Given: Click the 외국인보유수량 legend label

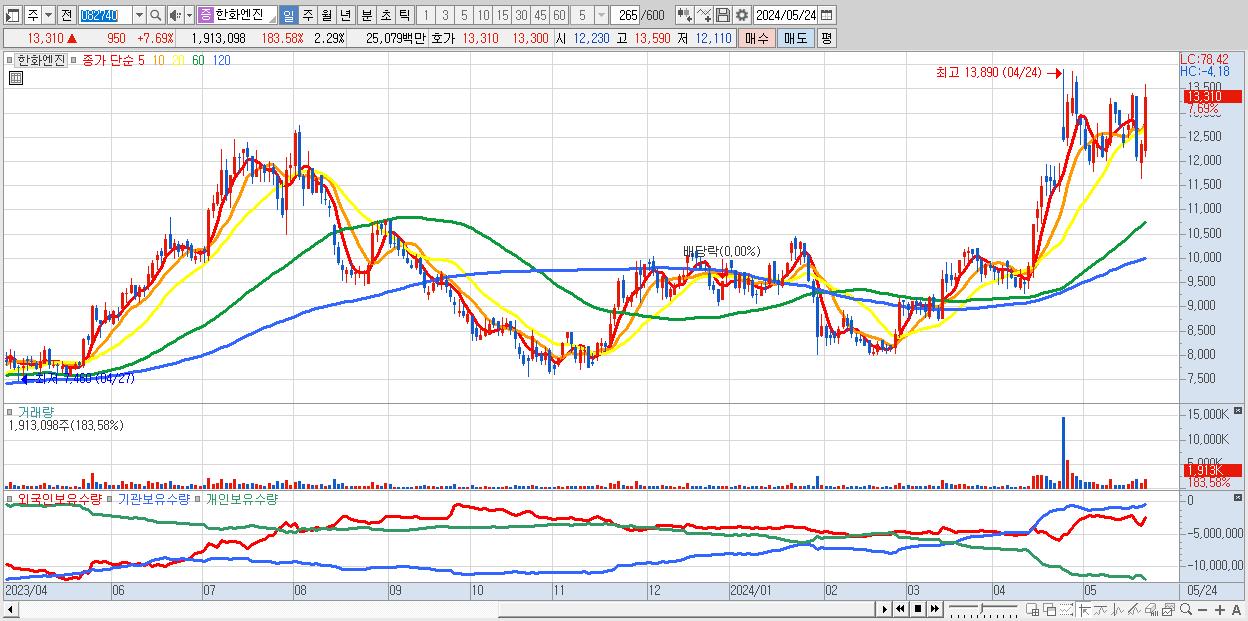Looking at the screenshot, I should tap(60, 498).
